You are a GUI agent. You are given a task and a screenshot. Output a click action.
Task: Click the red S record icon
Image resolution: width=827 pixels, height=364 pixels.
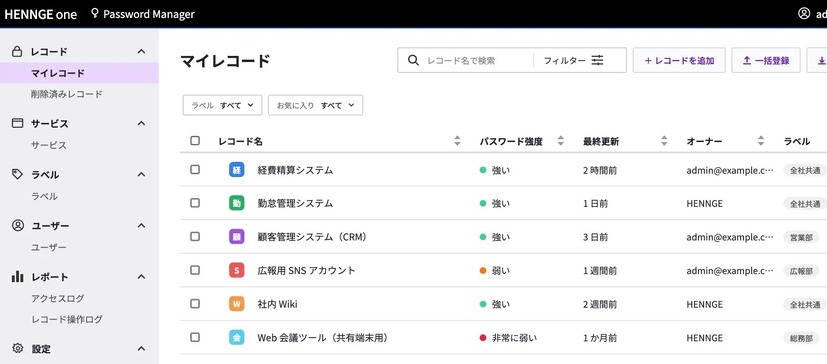tap(237, 271)
